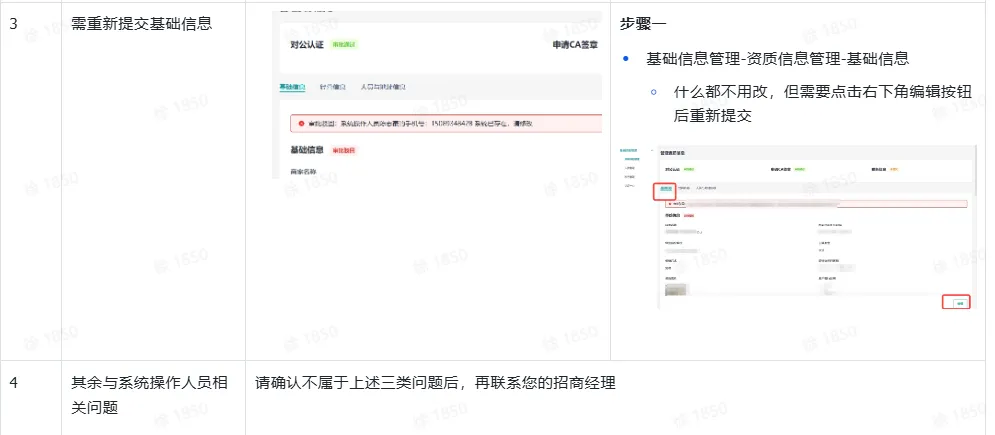Viewport: 995px width, 435px height.
Task: Select the tab between 基础信息 and 人员 tabs
Action: click(x=333, y=87)
